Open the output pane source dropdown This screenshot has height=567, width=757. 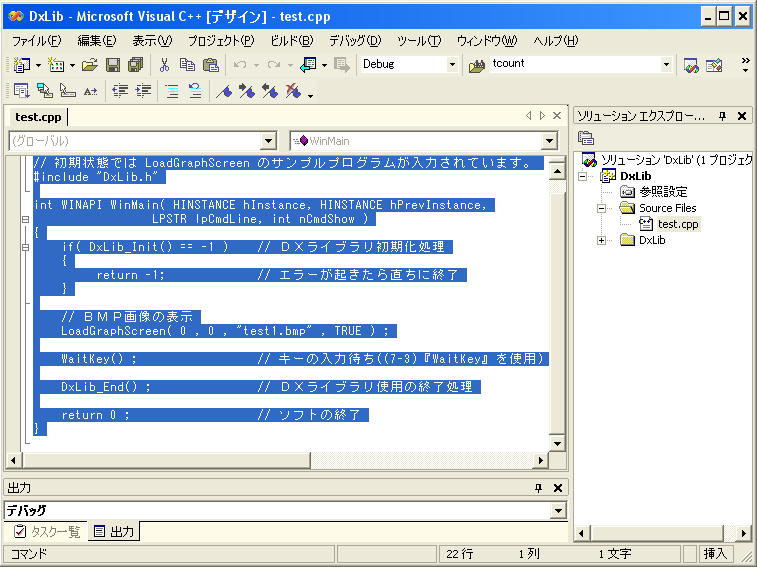(x=558, y=510)
